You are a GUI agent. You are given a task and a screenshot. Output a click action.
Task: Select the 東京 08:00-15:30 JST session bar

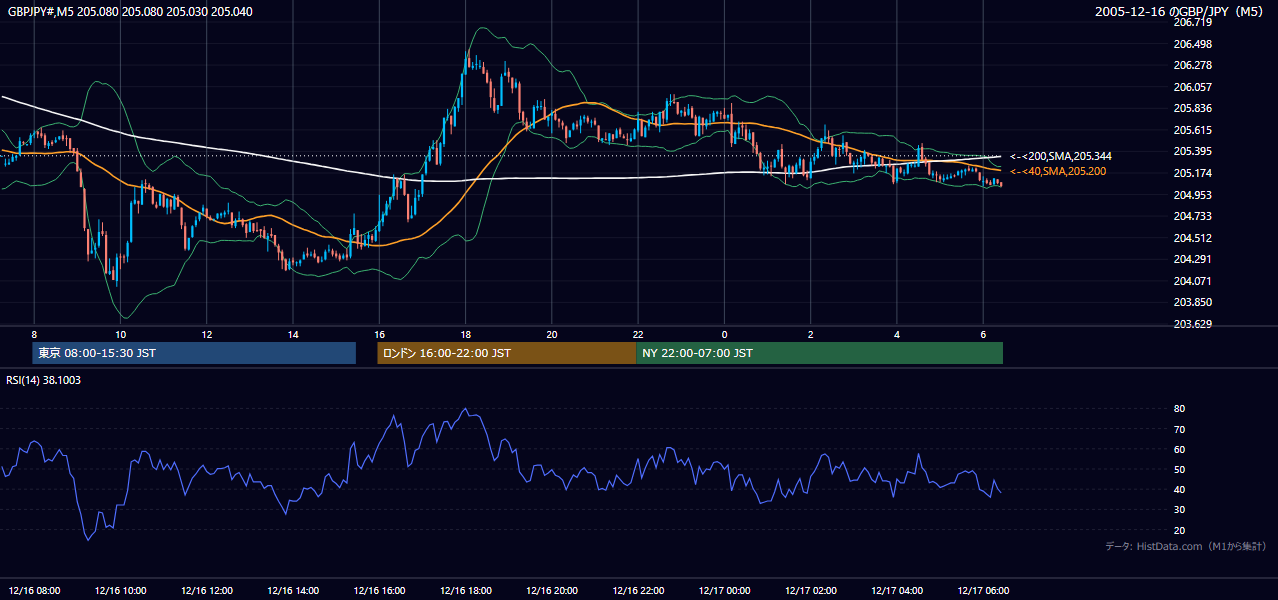click(194, 353)
